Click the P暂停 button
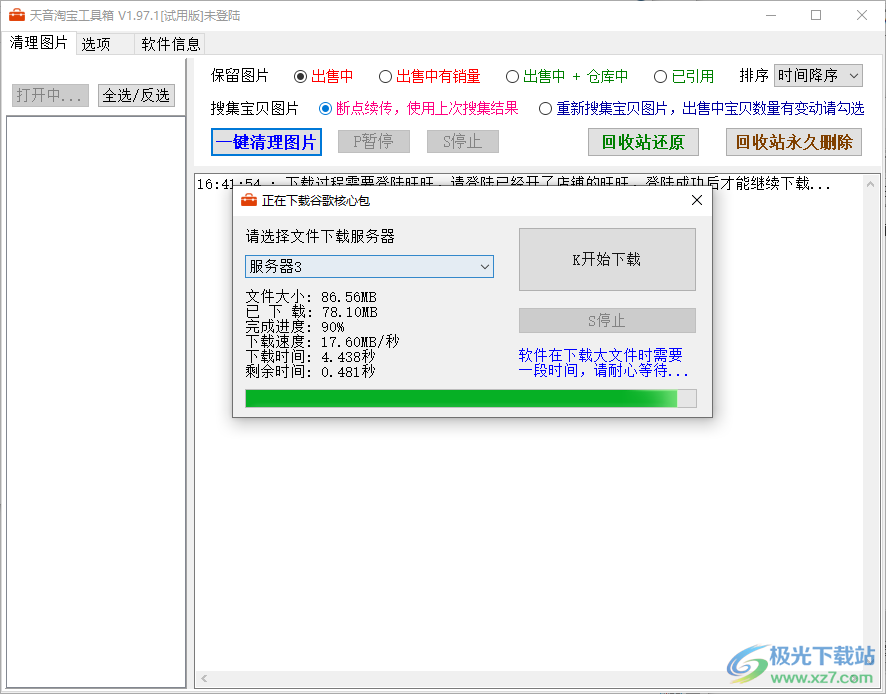Viewport: 886px width, 694px height. (373, 141)
